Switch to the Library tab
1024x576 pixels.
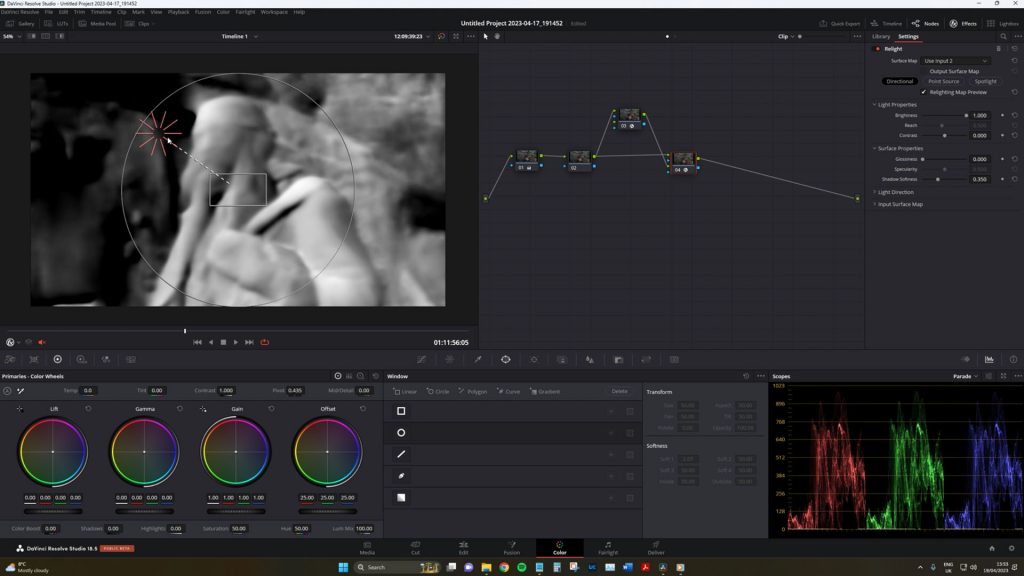[x=881, y=37]
